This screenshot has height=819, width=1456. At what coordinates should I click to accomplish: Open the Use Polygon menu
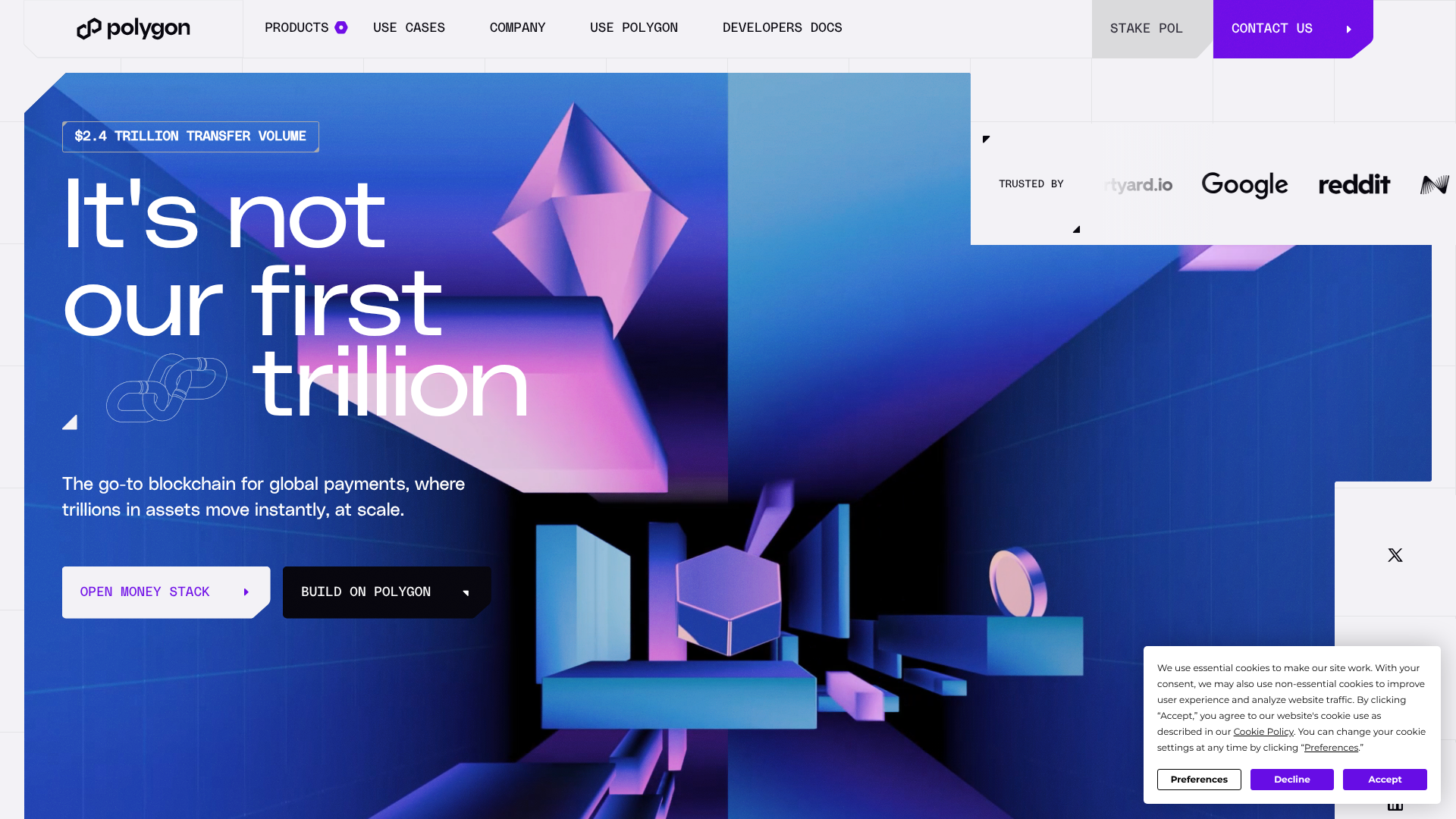[634, 27]
